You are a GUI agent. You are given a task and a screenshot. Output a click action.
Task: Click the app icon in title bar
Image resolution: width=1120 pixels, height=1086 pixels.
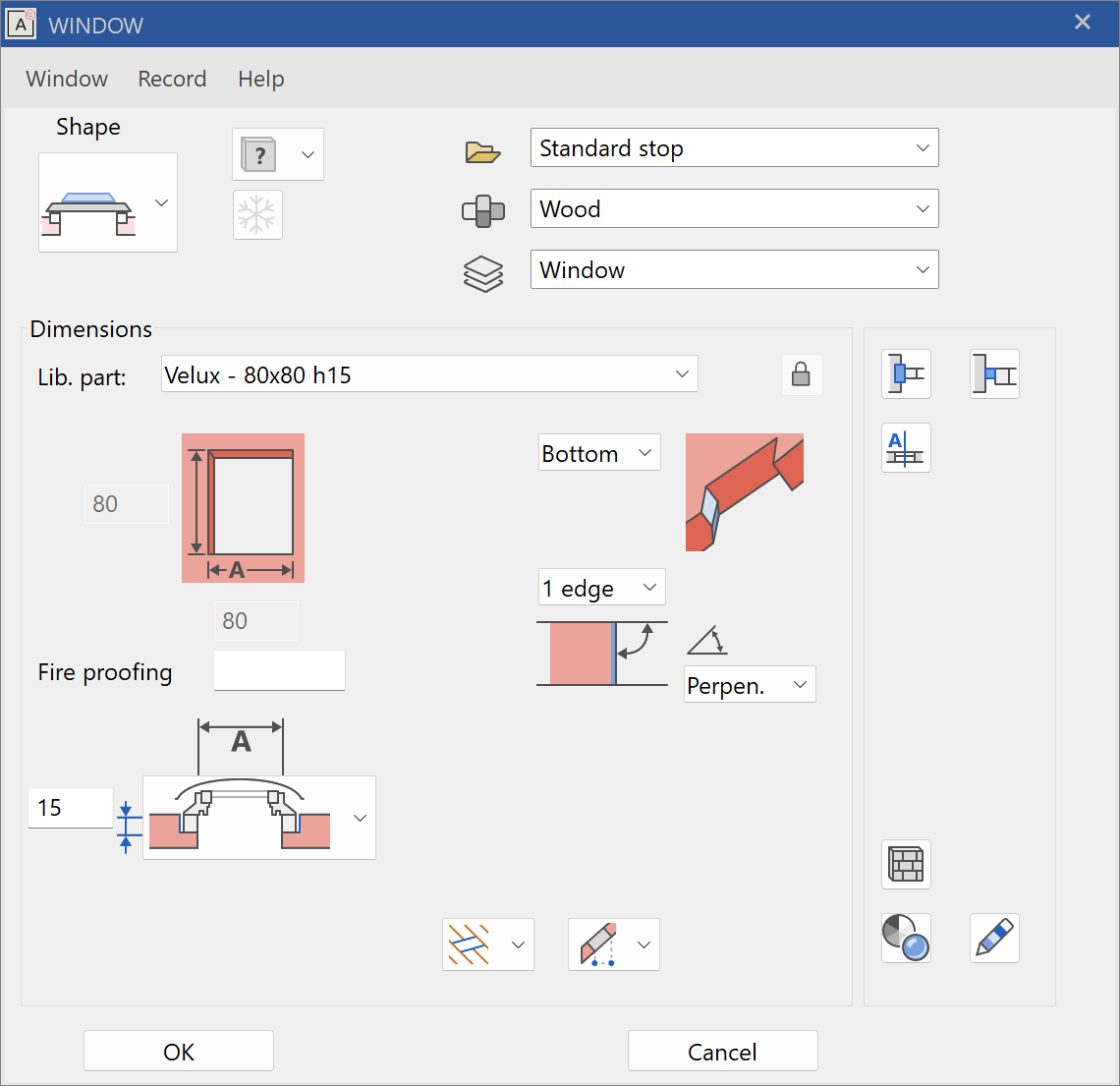point(21,25)
